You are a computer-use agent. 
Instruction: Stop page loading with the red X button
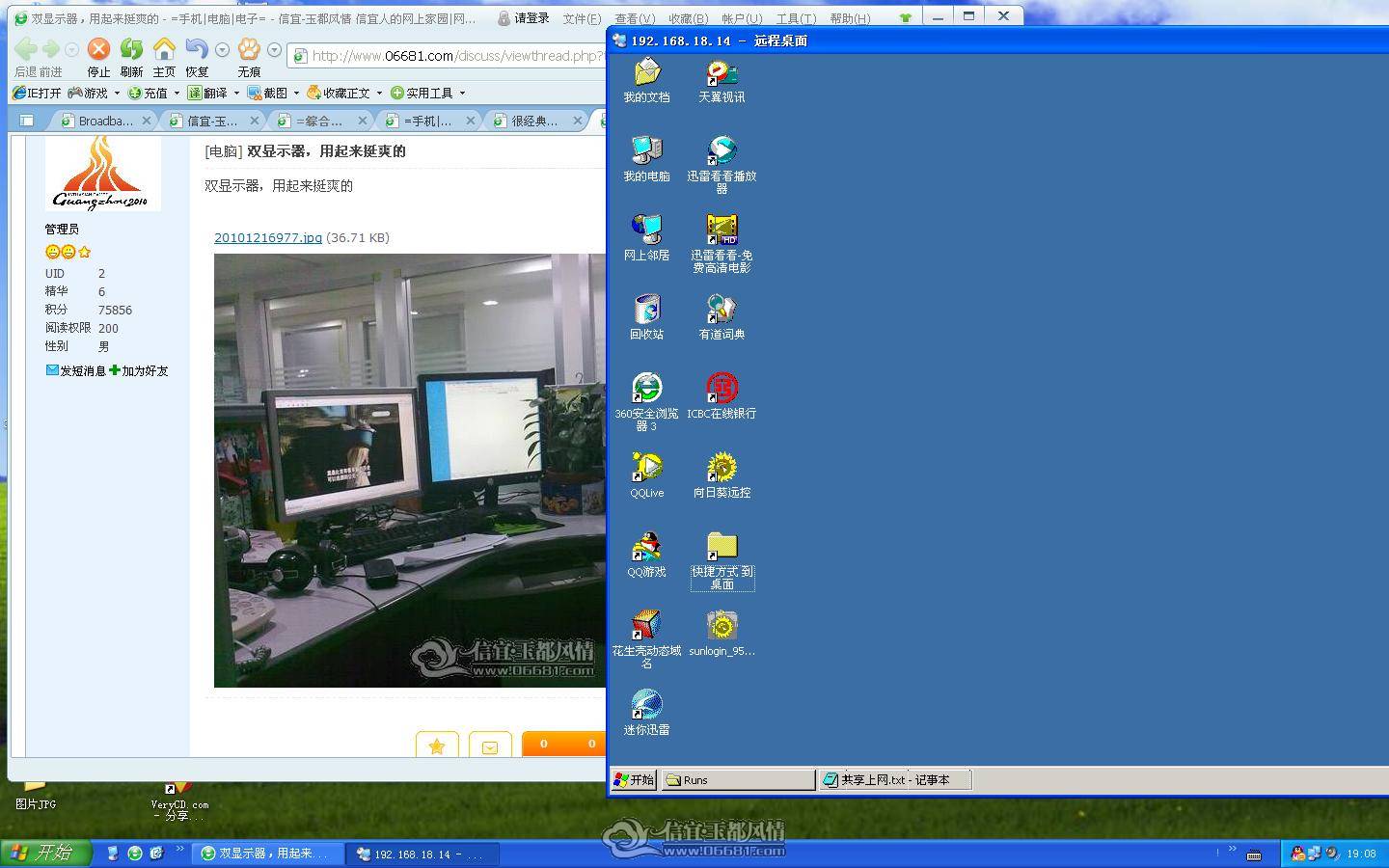(x=98, y=49)
